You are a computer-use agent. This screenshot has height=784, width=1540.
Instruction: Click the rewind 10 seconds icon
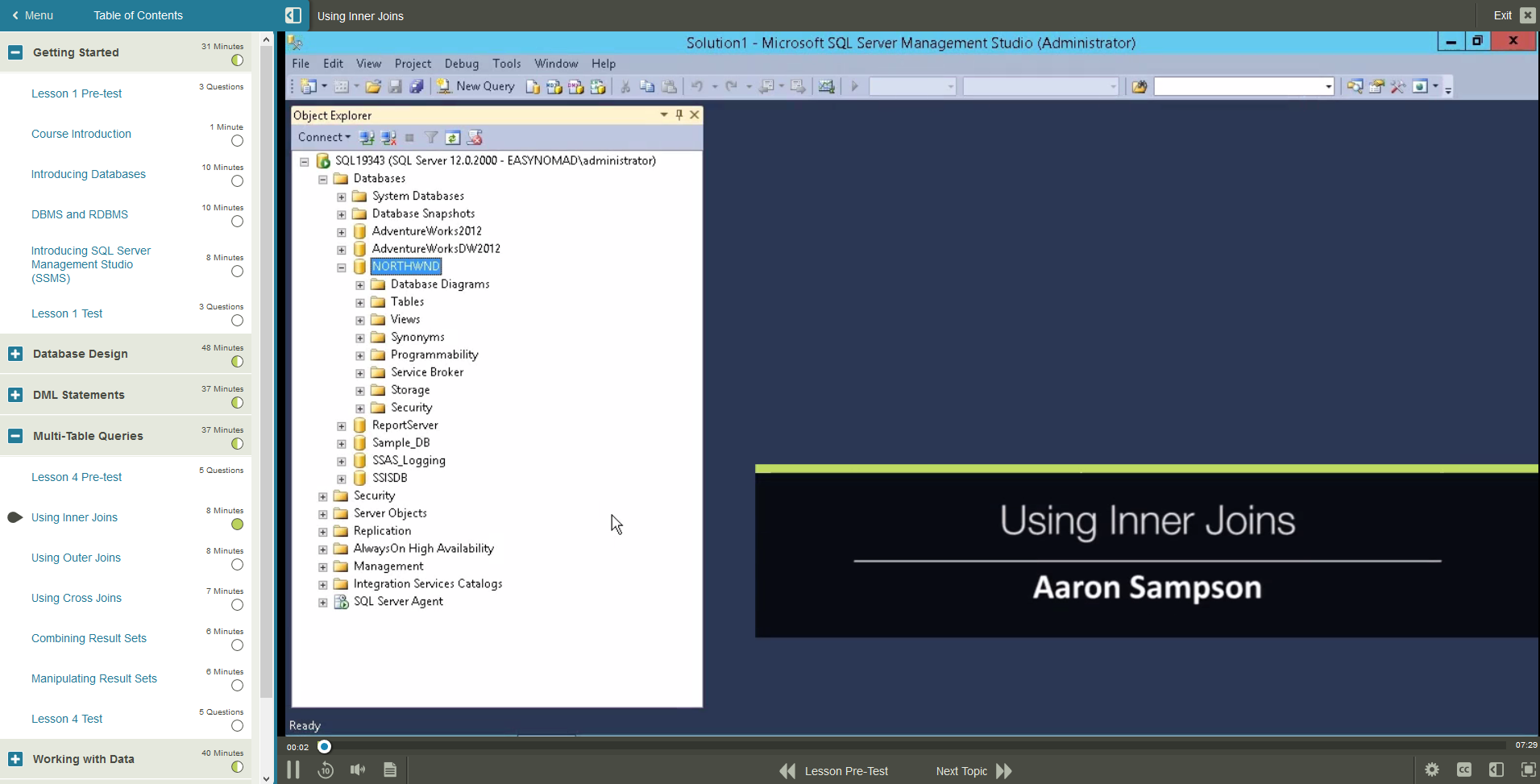tap(326, 770)
